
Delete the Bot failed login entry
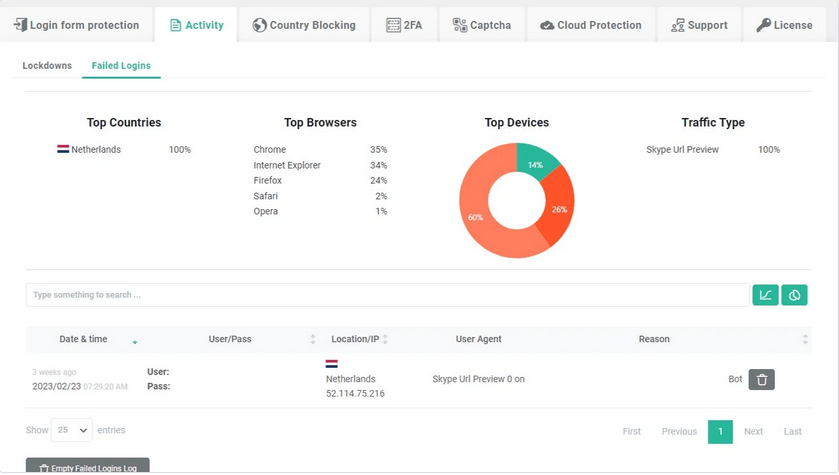(x=761, y=380)
